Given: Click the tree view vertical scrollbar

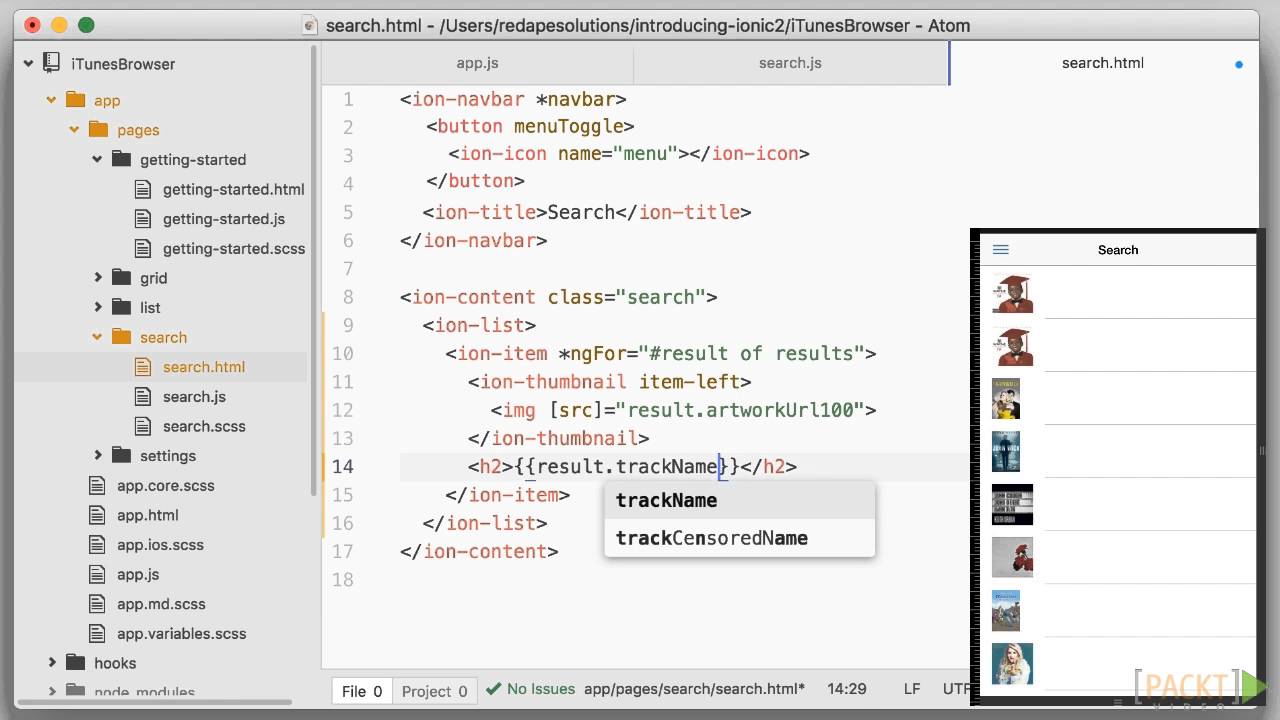Looking at the screenshot, I should [315, 270].
